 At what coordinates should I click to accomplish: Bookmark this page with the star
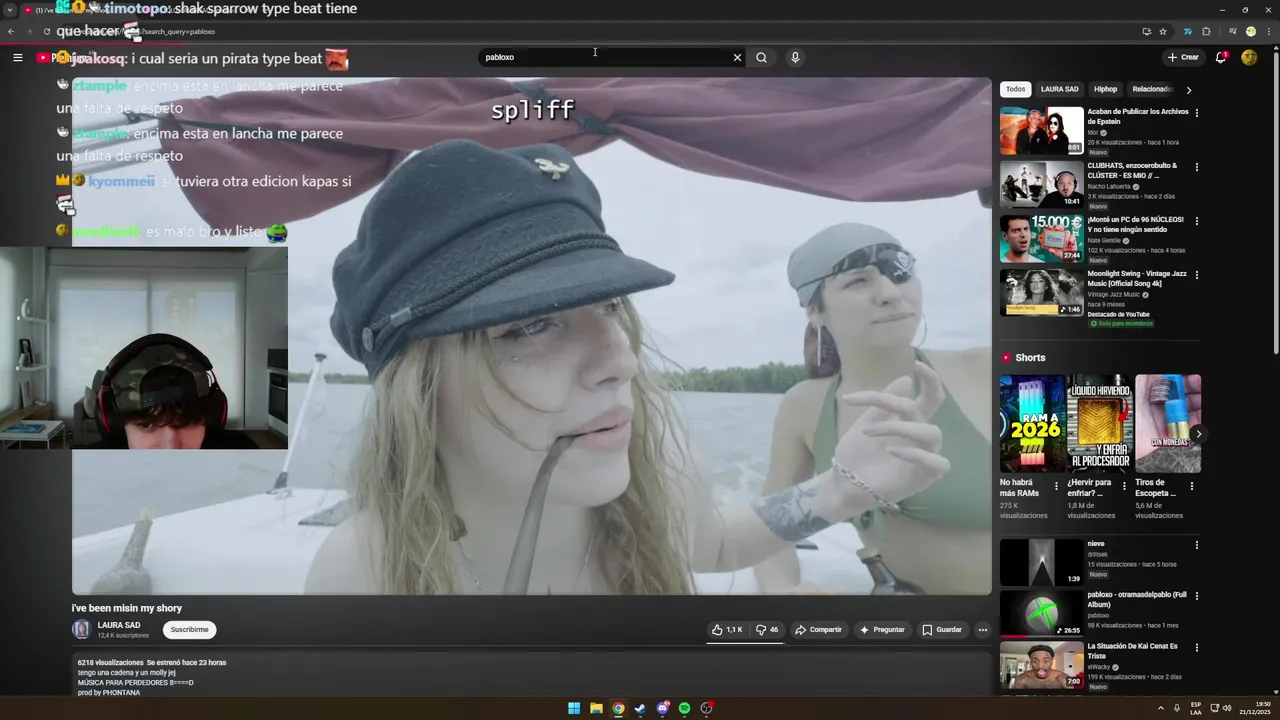pyautogui.click(x=1163, y=31)
